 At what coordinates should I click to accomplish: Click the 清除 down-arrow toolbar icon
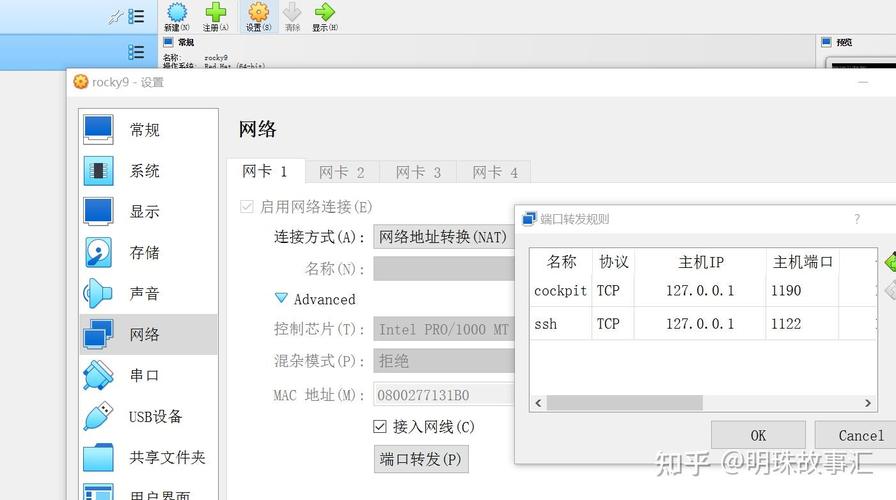click(292, 17)
